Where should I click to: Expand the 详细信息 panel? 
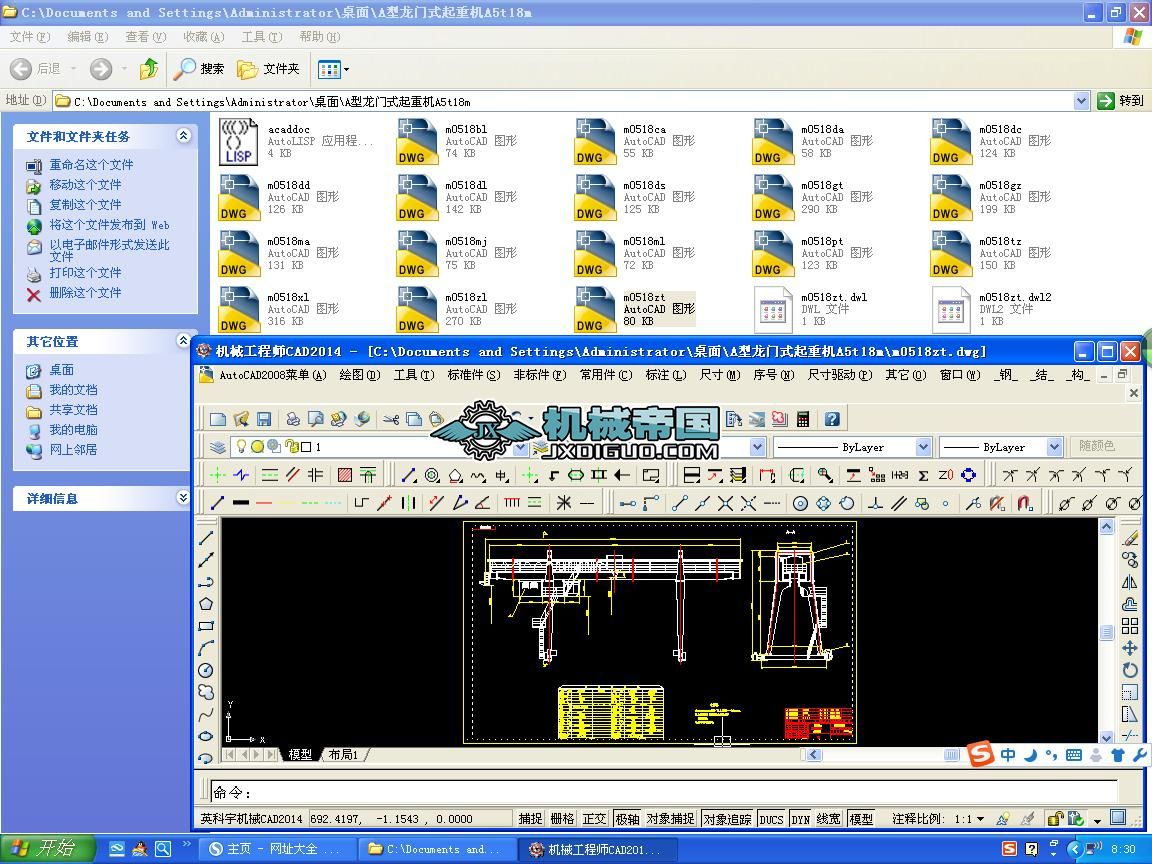(184, 498)
